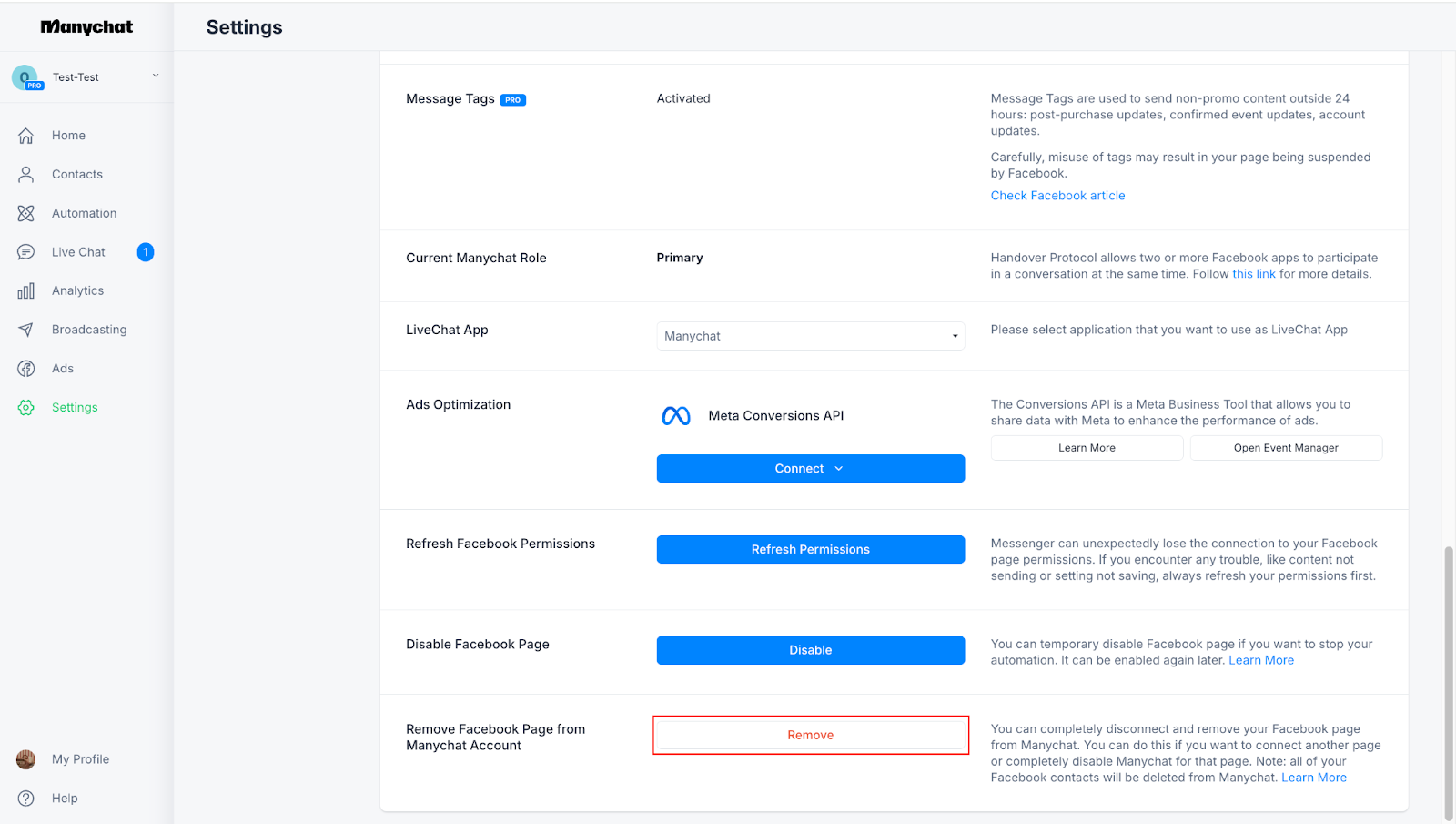Click the Ads icon in sidebar
The height and width of the screenshot is (824, 1456).
[26, 369]
